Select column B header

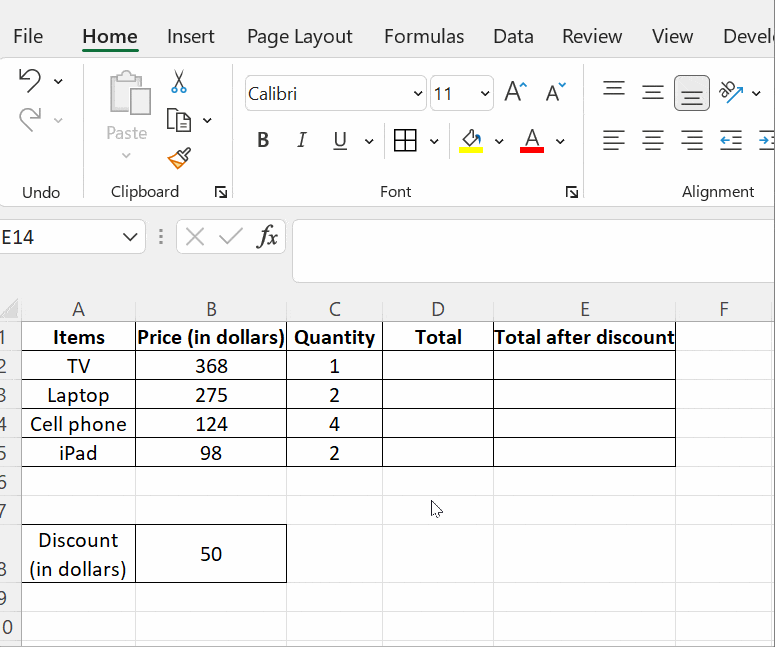click(x=211, y=309)
